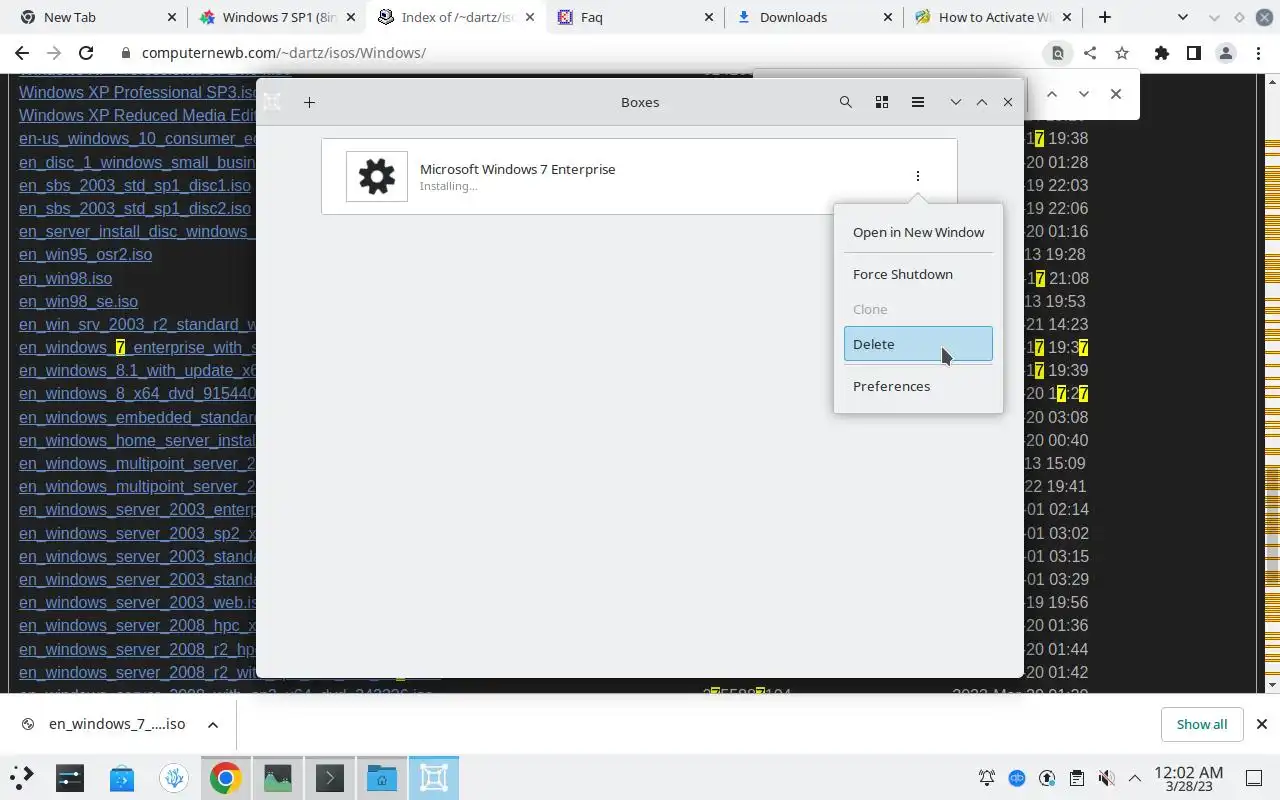Open link en_win98.iso

coord(65,278)
